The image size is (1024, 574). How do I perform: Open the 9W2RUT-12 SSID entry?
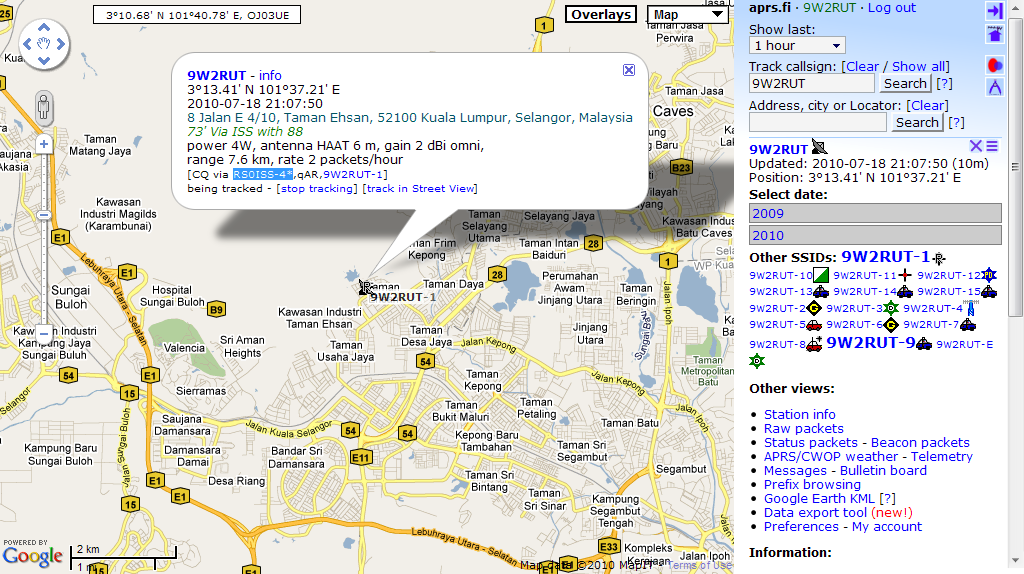pyautogui.click(x=949, y=276)
